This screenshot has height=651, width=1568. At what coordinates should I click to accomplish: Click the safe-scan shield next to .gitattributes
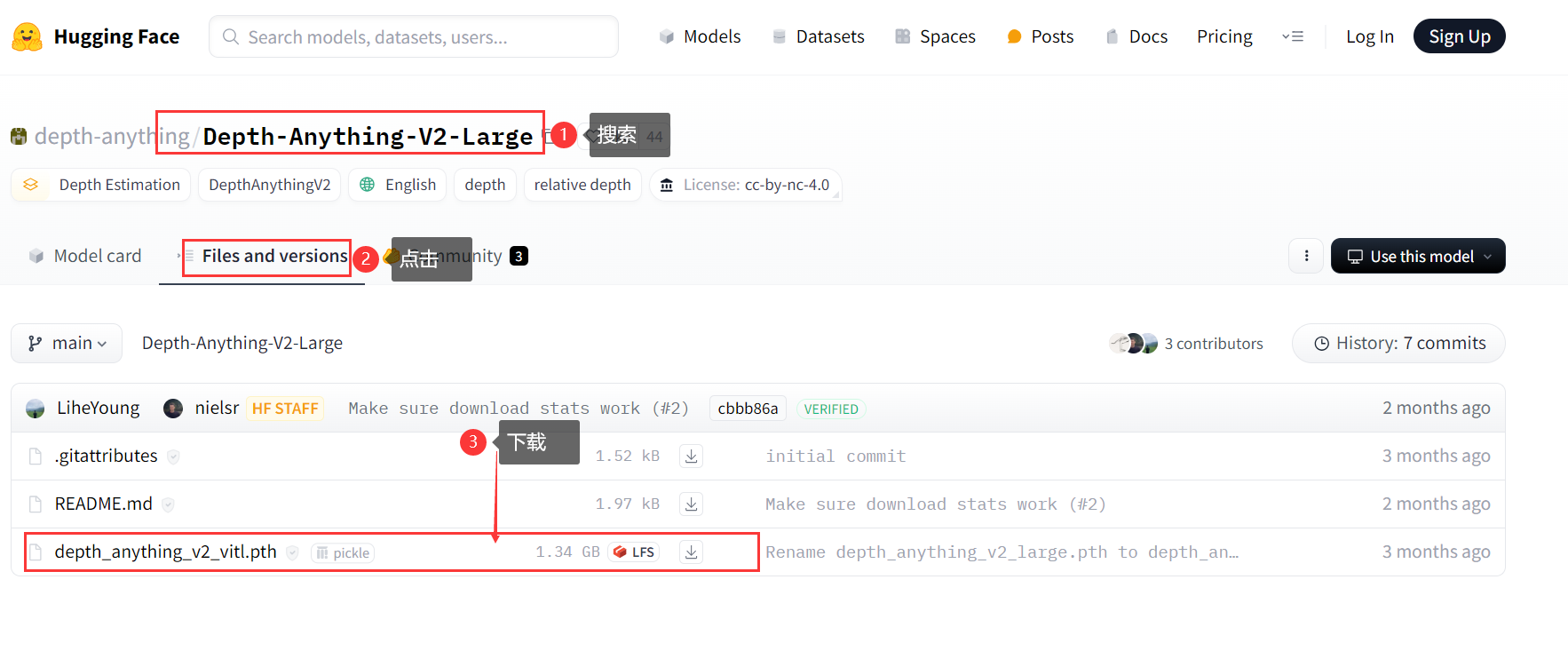pos(173,456)
